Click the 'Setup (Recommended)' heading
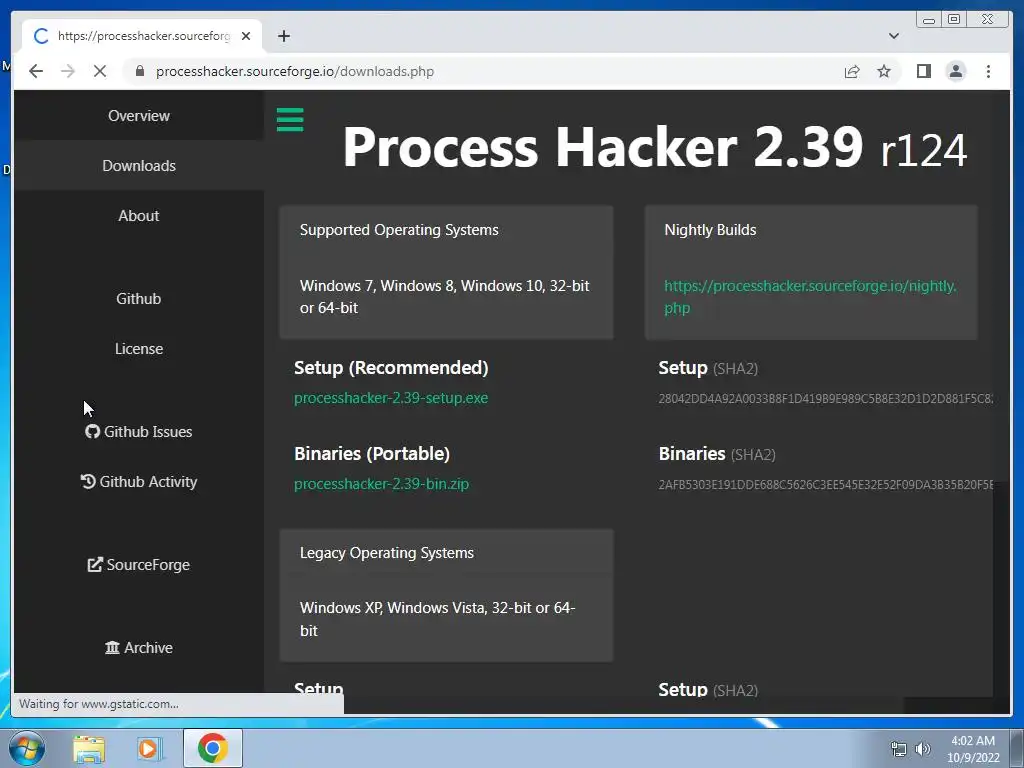Image resolution: width=1024 pixels, height=768 pixels. pos(391,368)
